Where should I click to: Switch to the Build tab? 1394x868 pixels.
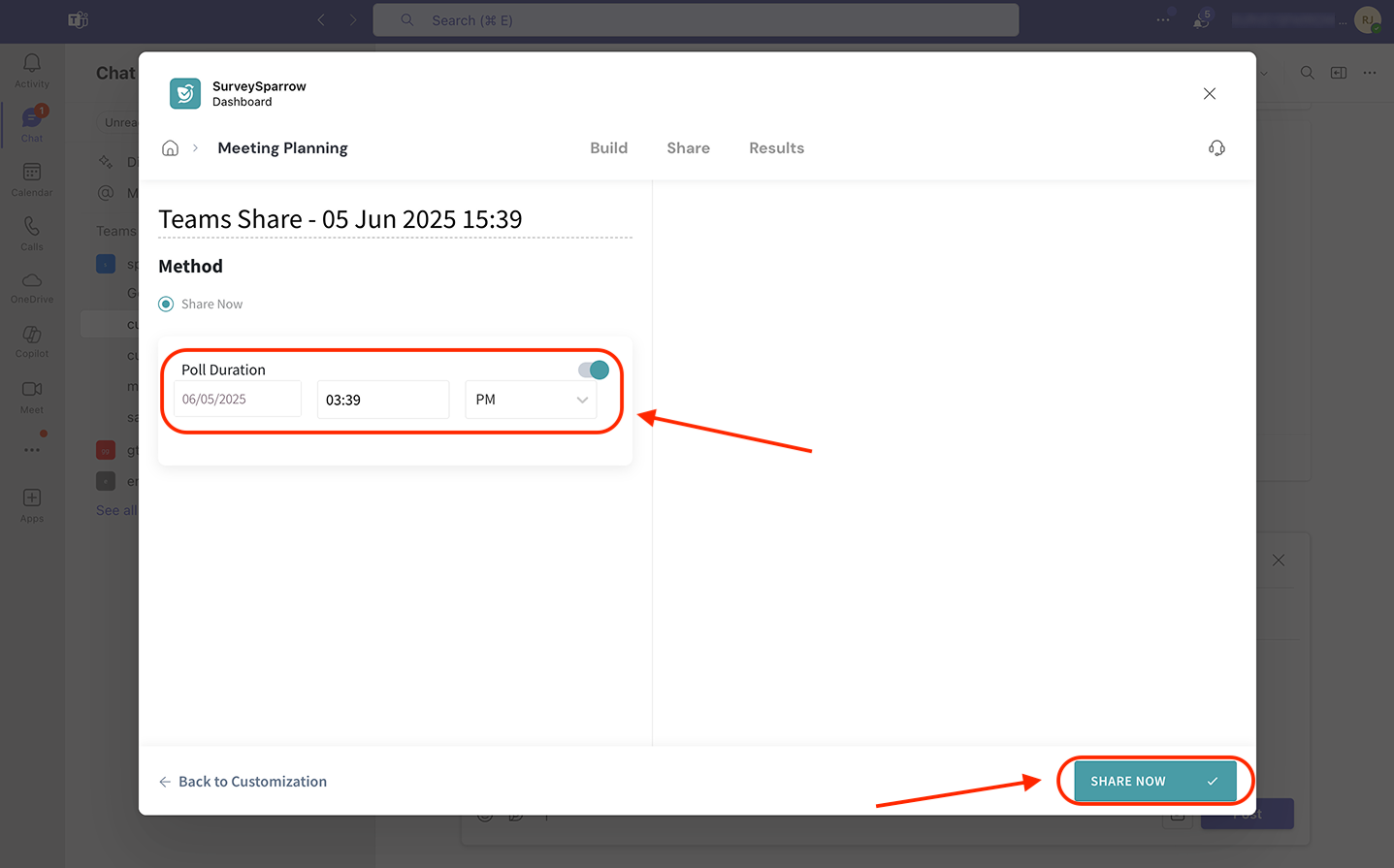(608, 148)
